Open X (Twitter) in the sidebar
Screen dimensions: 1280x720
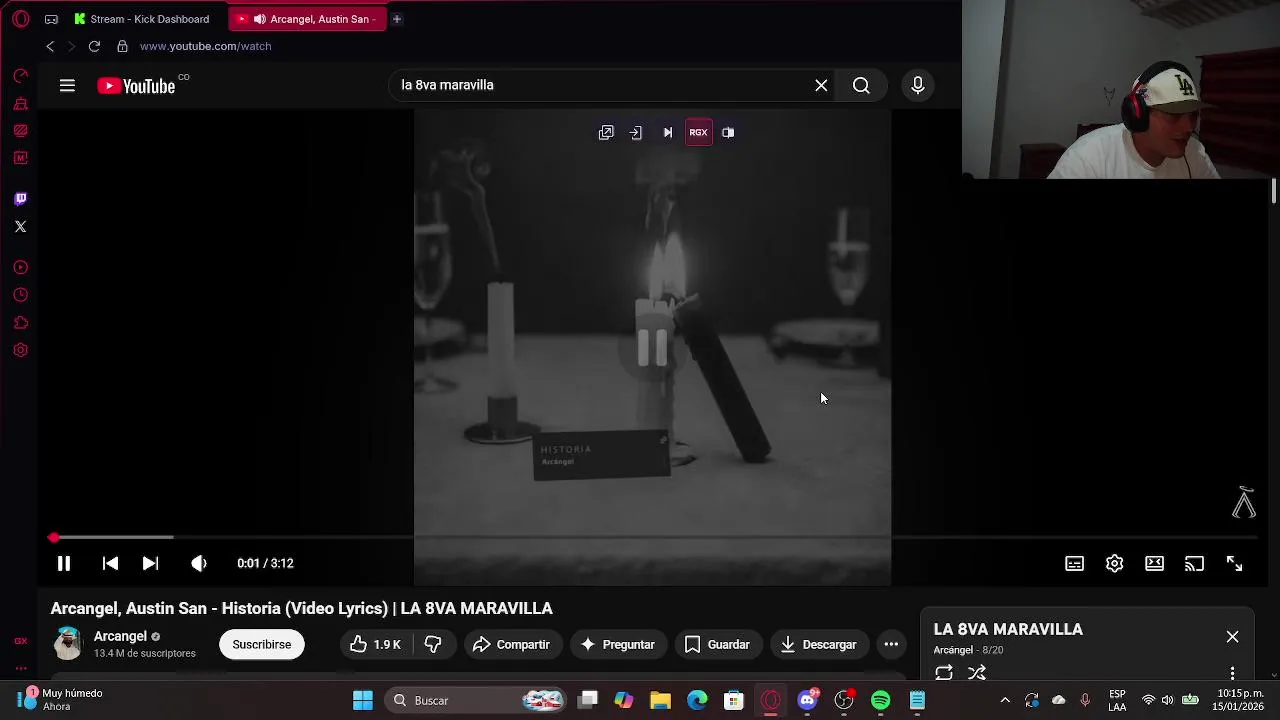(x=20, y=227)
